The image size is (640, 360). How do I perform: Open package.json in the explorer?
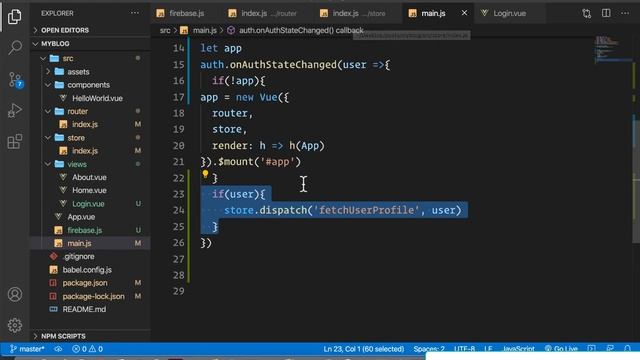[x=85, y=283]
